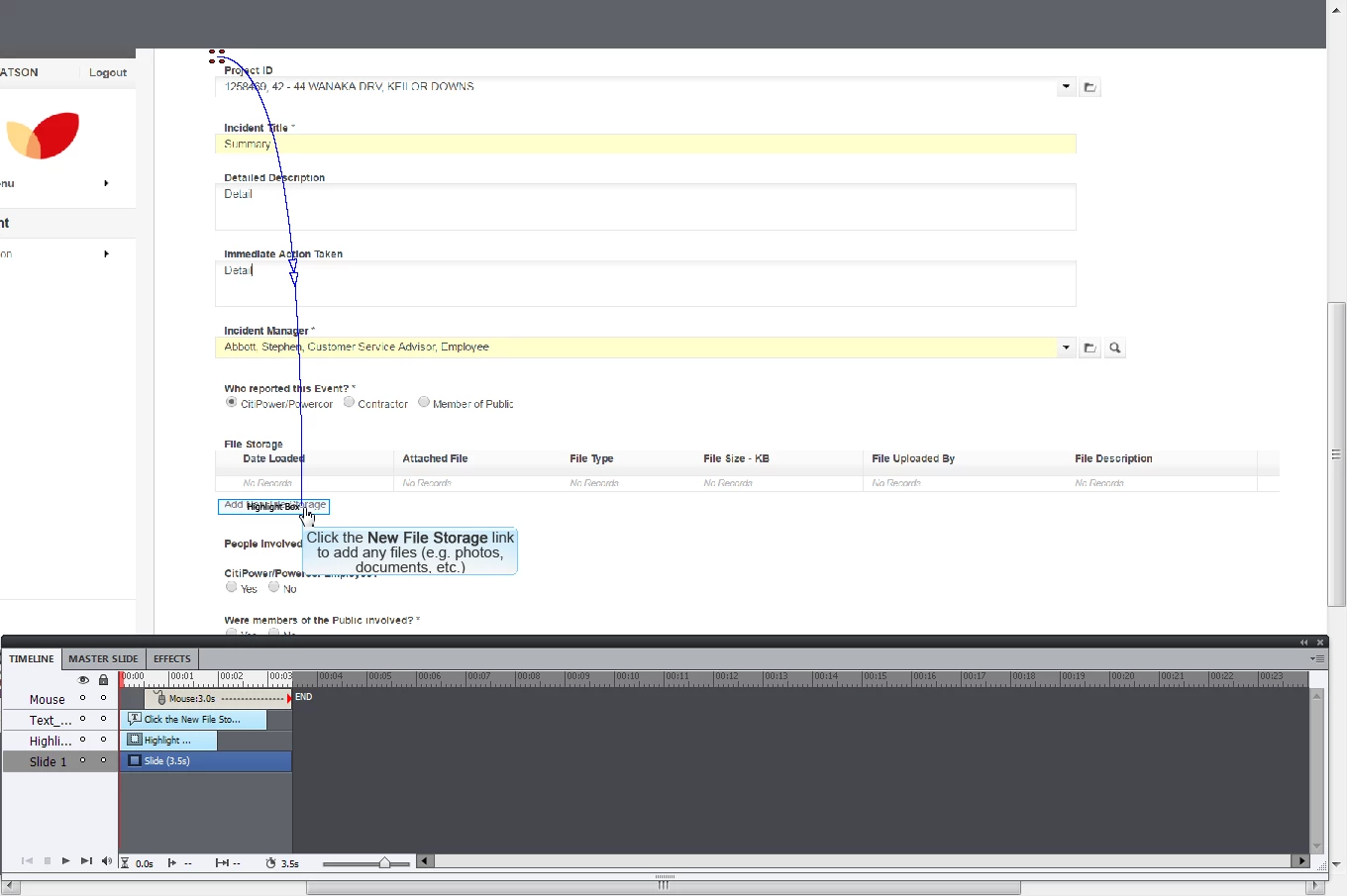Toggle timeline audio speaker icon

tap(106, 861)
